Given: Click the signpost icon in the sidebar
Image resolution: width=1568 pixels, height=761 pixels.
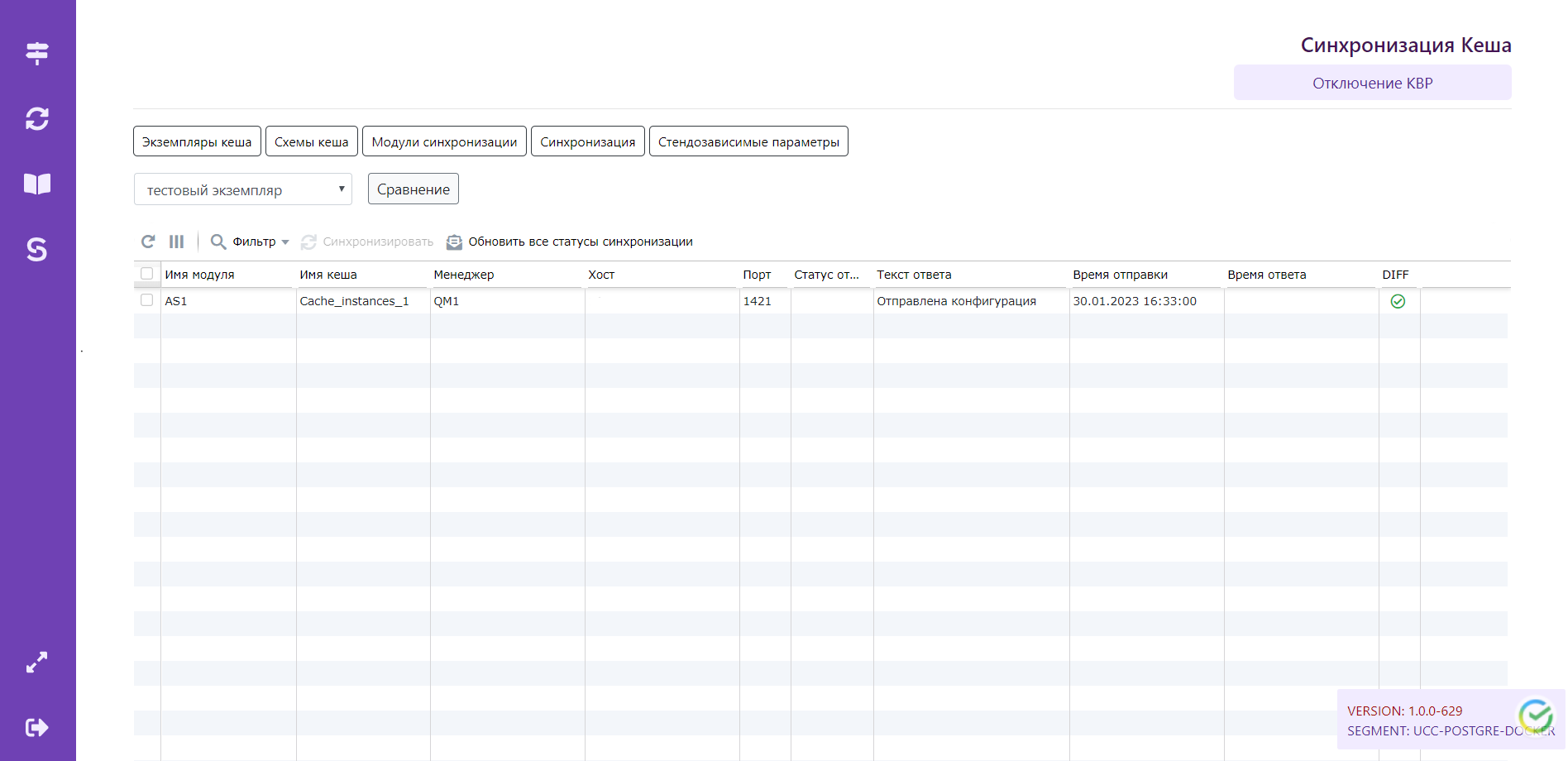Looking at the screenshot, I should click(37, 53).
